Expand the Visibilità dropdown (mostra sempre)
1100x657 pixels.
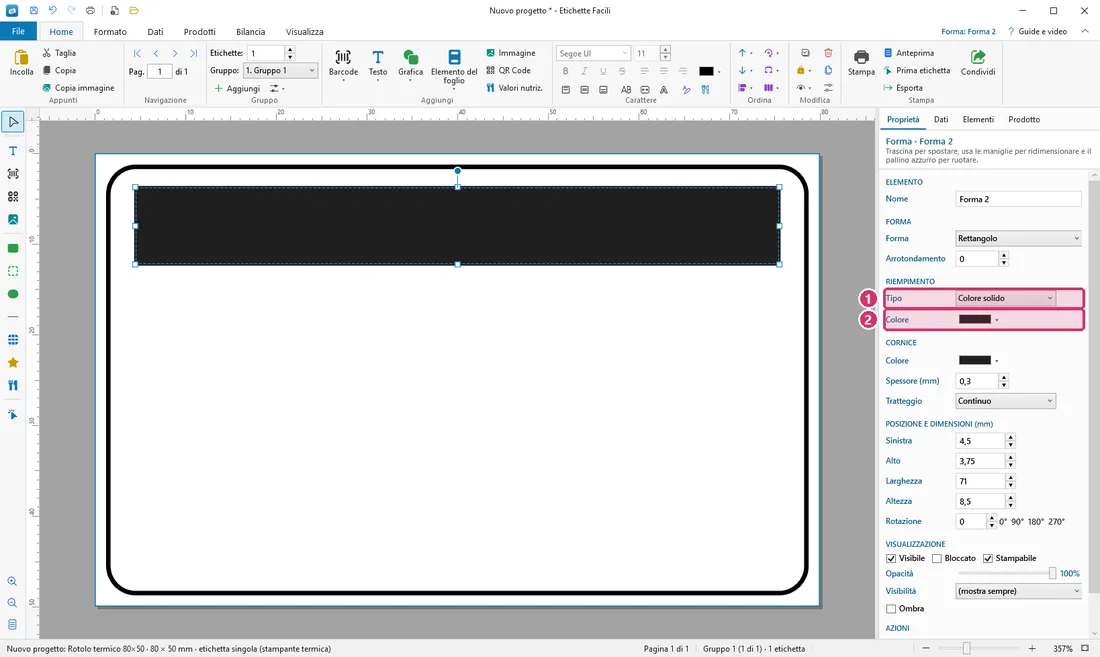(x=1018, y=591)
